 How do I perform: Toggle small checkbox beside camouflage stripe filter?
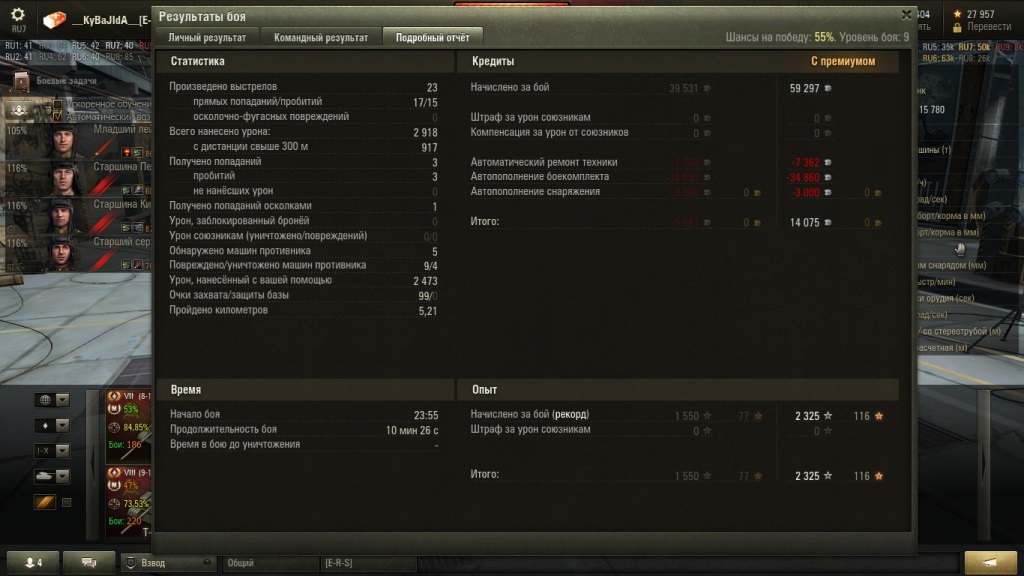point(66,502)
